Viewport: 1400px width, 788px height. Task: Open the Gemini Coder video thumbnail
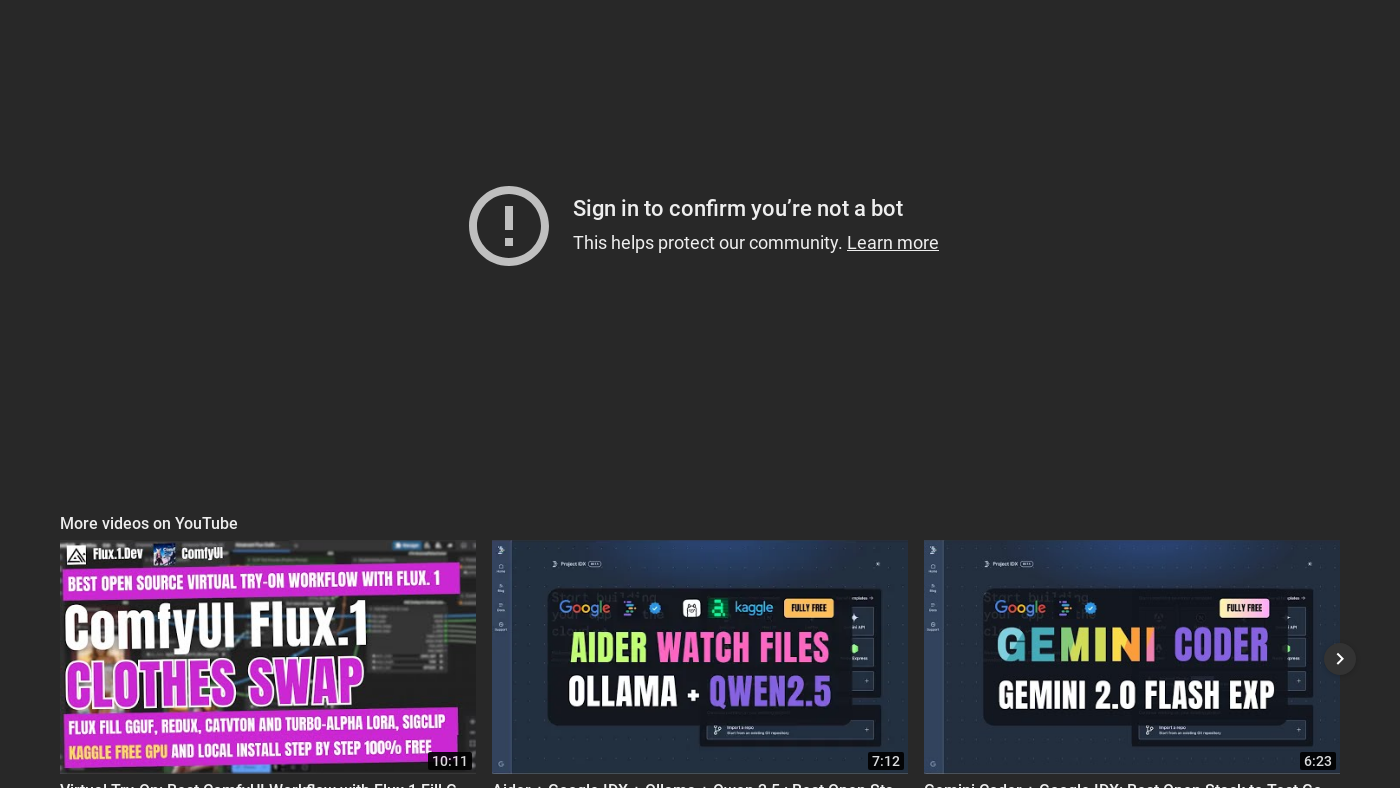click(1132, 657)
